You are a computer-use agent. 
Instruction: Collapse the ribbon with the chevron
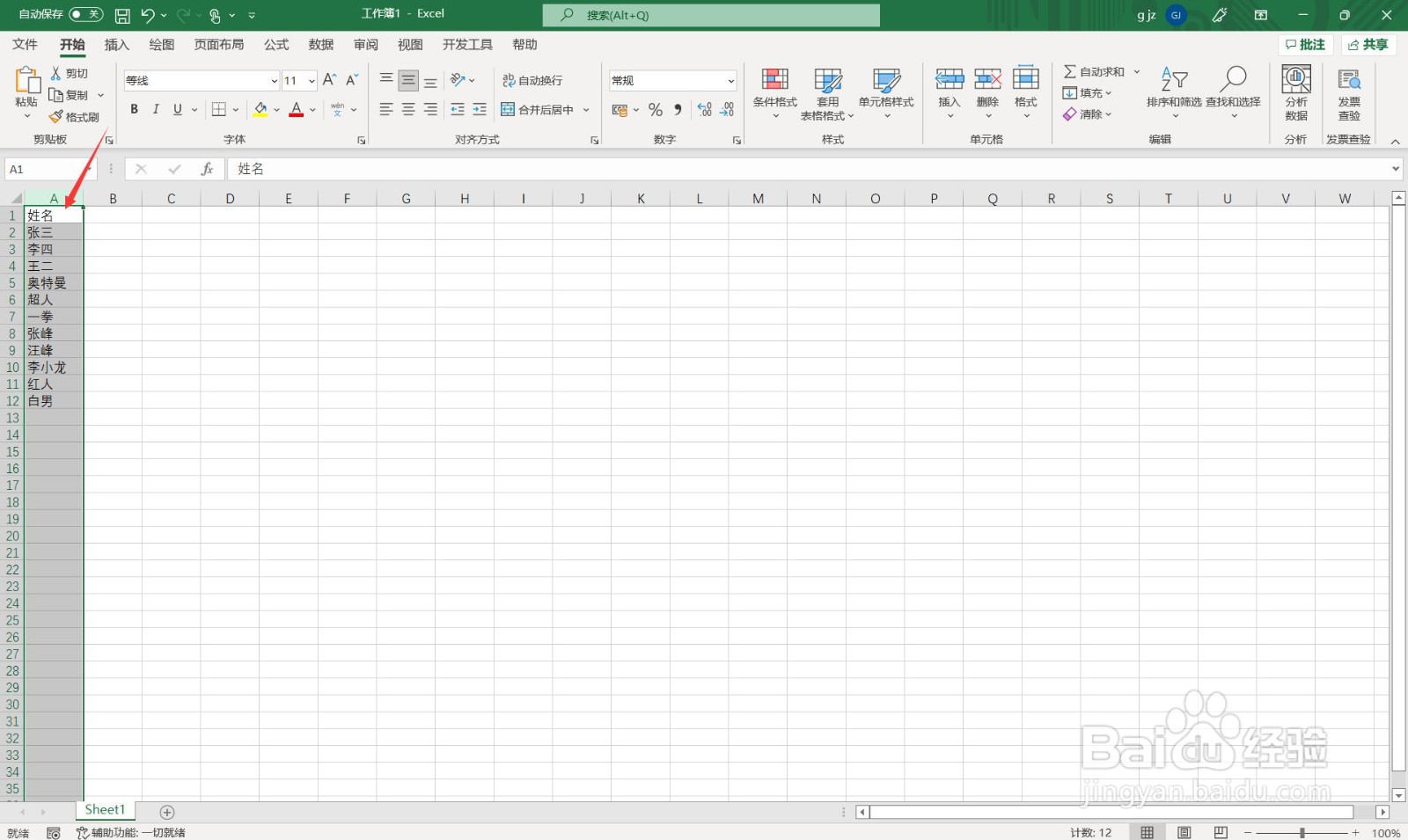1395,142
